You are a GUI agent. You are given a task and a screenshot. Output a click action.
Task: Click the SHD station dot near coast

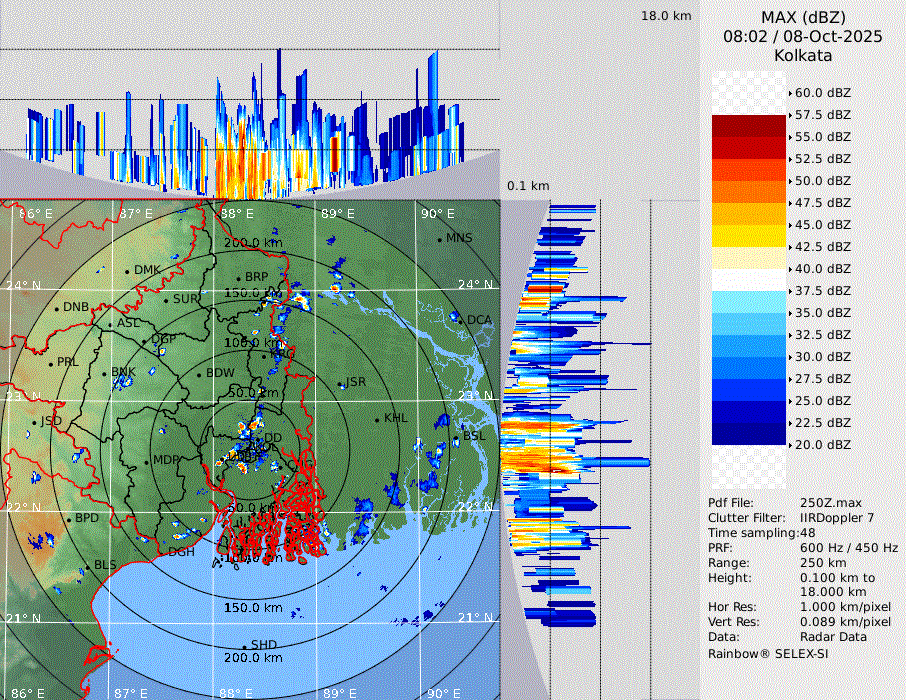point(244,646)
